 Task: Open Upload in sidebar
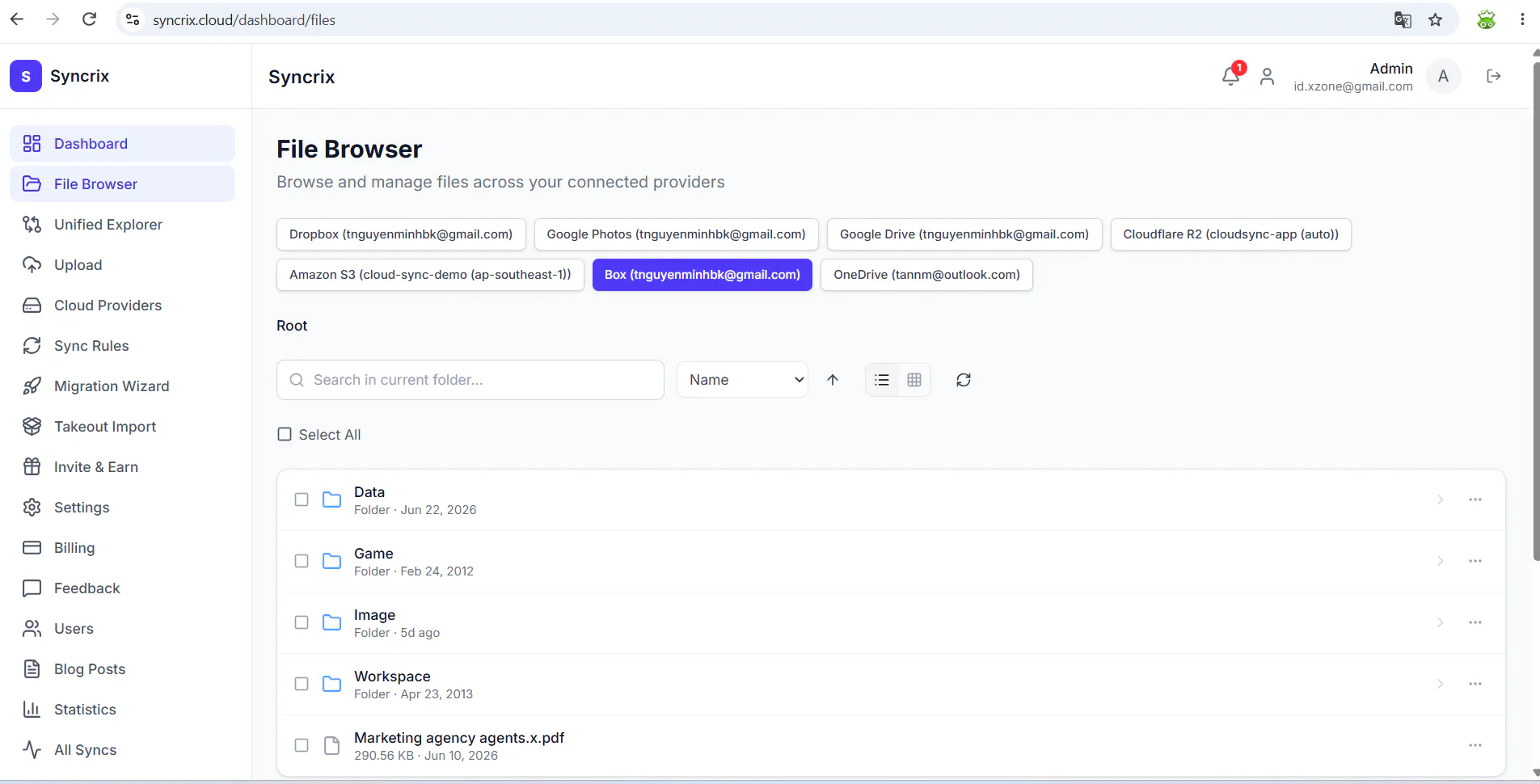[x=122, y=265]
